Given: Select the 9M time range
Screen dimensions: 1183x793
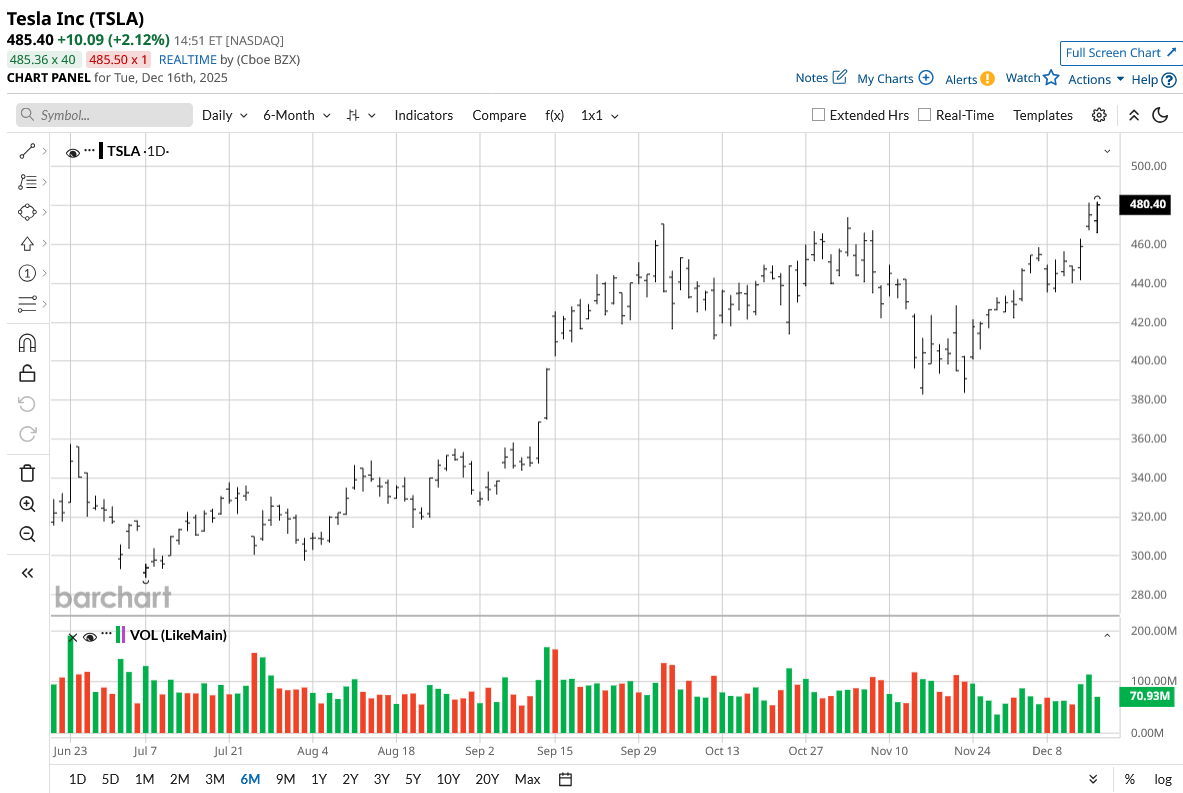Looking at the screenshot, I should (285, 779).
